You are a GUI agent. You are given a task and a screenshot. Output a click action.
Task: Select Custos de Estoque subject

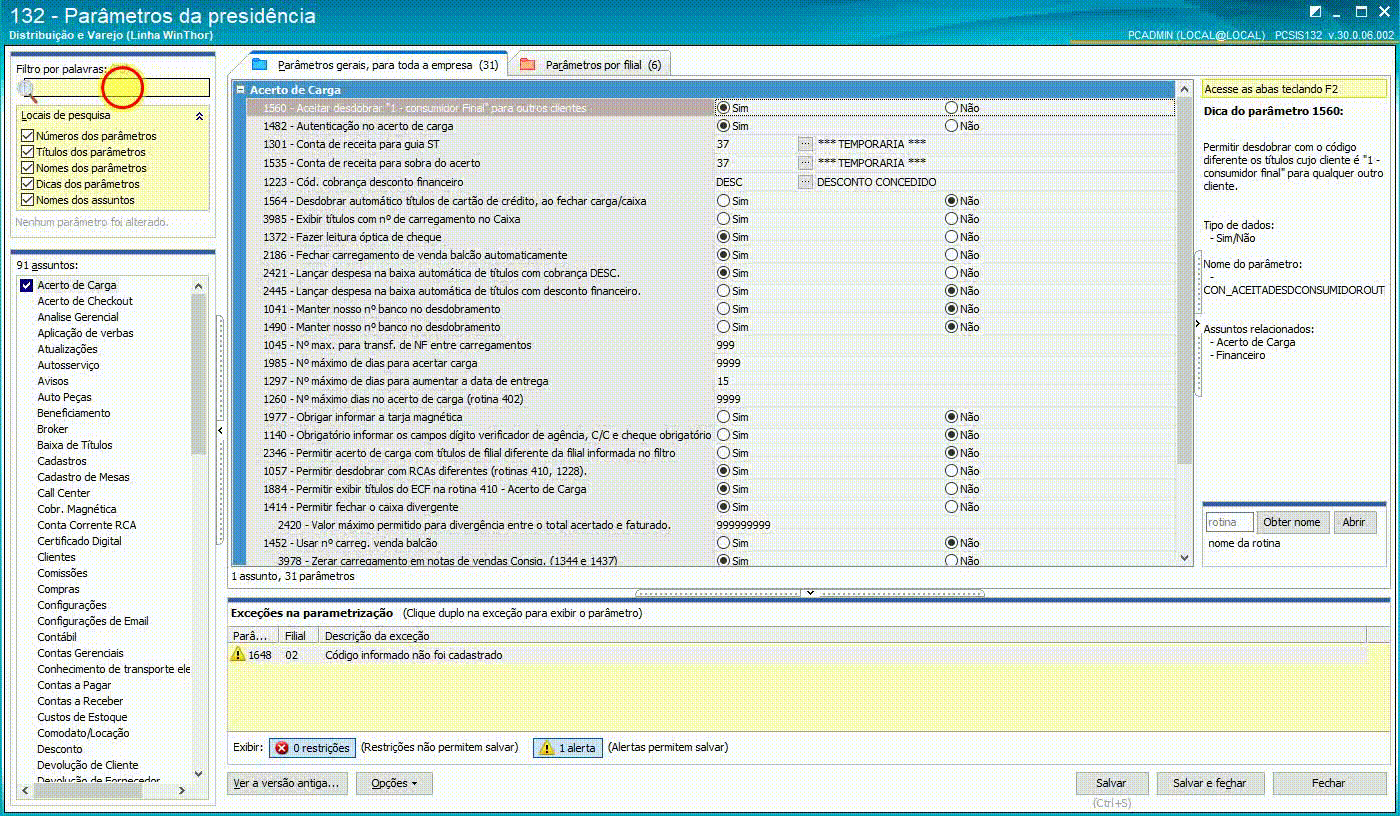click(x=82, y=717)
